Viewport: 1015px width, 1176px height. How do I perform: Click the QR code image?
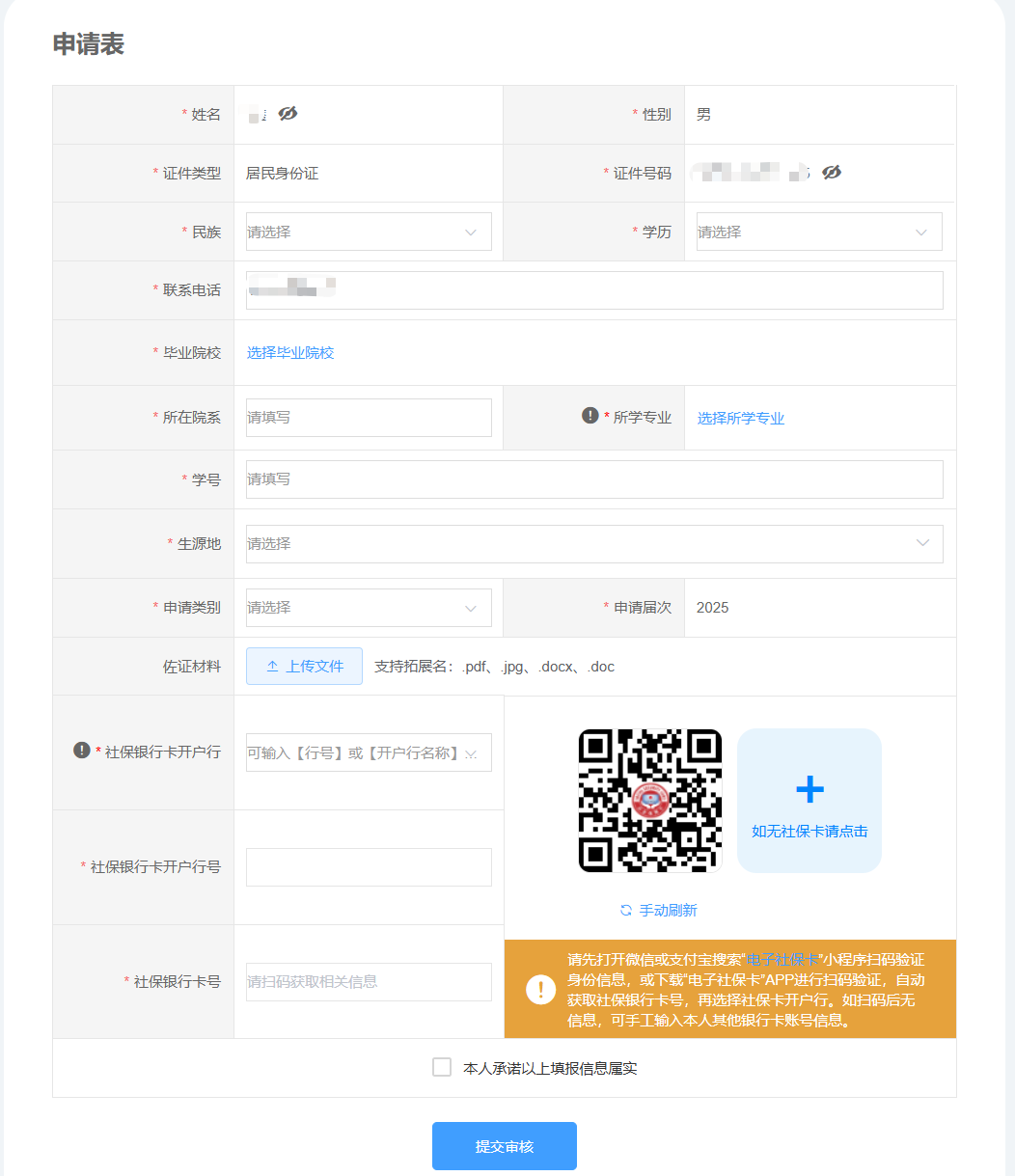tap(650, 801)
